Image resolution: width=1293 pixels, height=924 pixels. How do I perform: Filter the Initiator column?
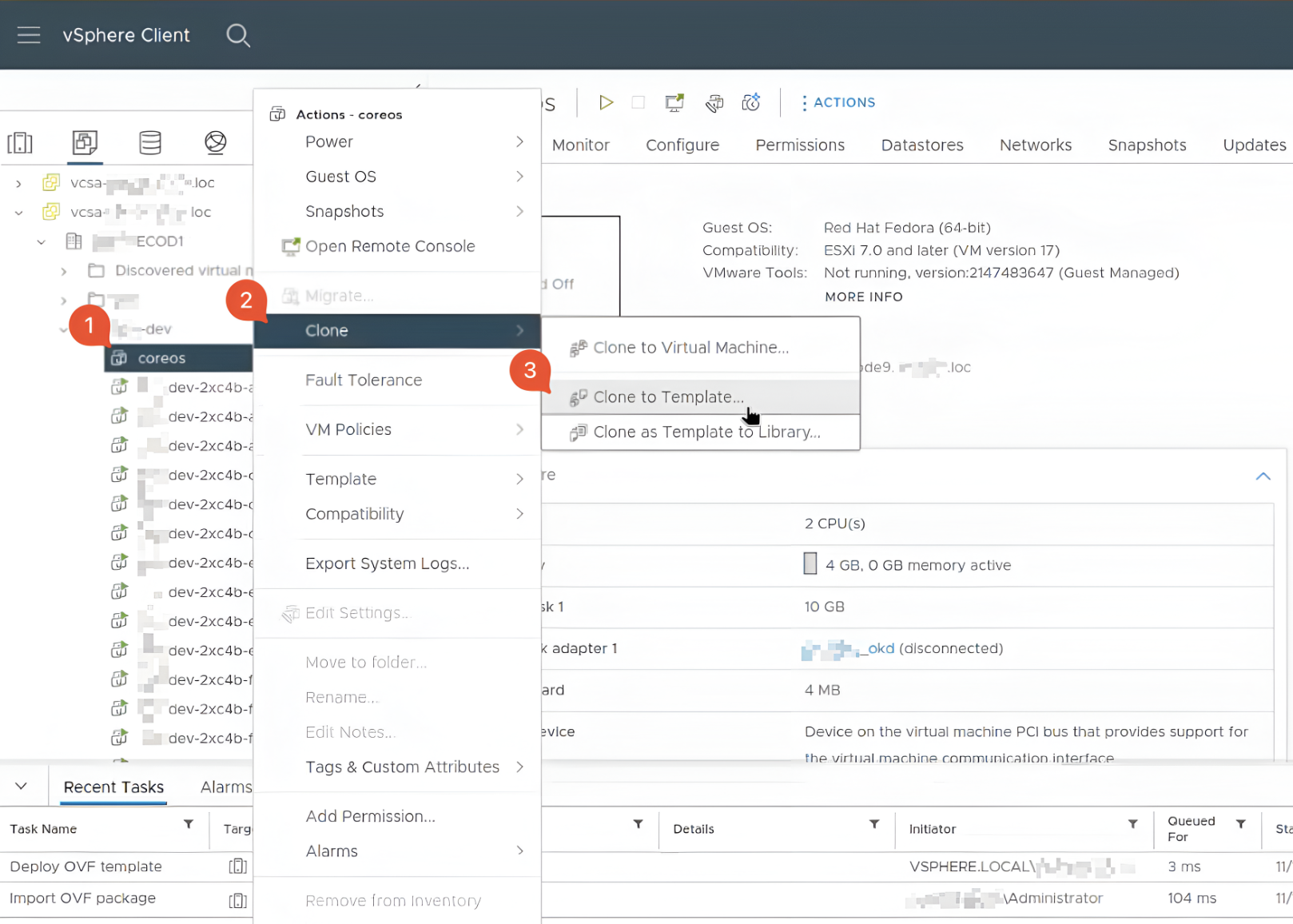[1132, 824]
